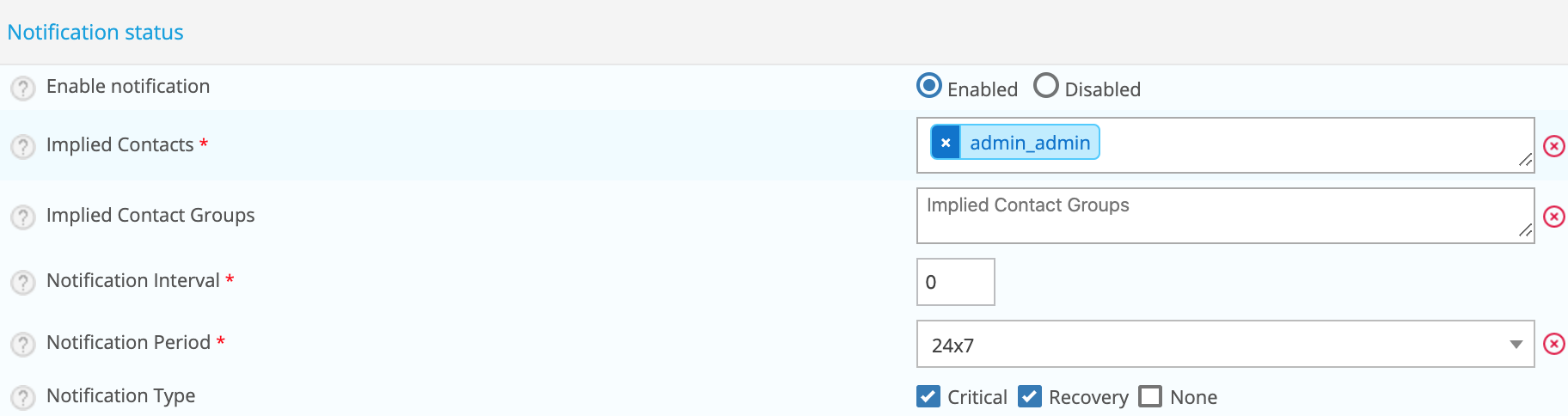Uncheck the Critical notification type
The width and height of the screenshot is (1568, 416).
click(x=928, y=396)
